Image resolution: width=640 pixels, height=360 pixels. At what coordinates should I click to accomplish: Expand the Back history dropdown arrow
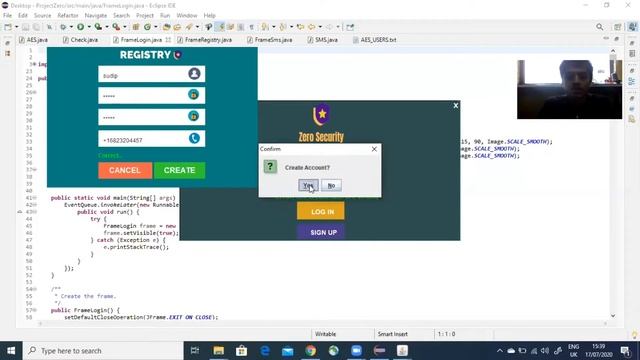pos(320,27)
